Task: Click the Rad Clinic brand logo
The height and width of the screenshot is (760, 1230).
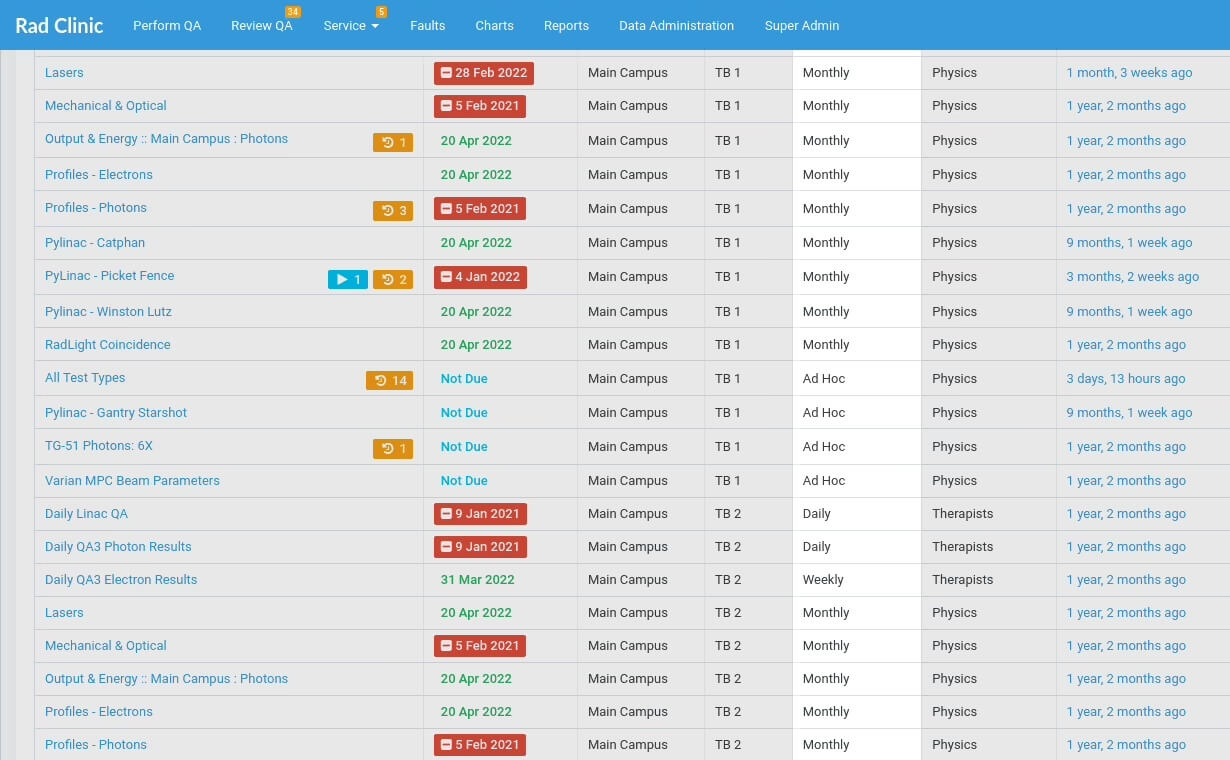Action: tap(59, 26)
